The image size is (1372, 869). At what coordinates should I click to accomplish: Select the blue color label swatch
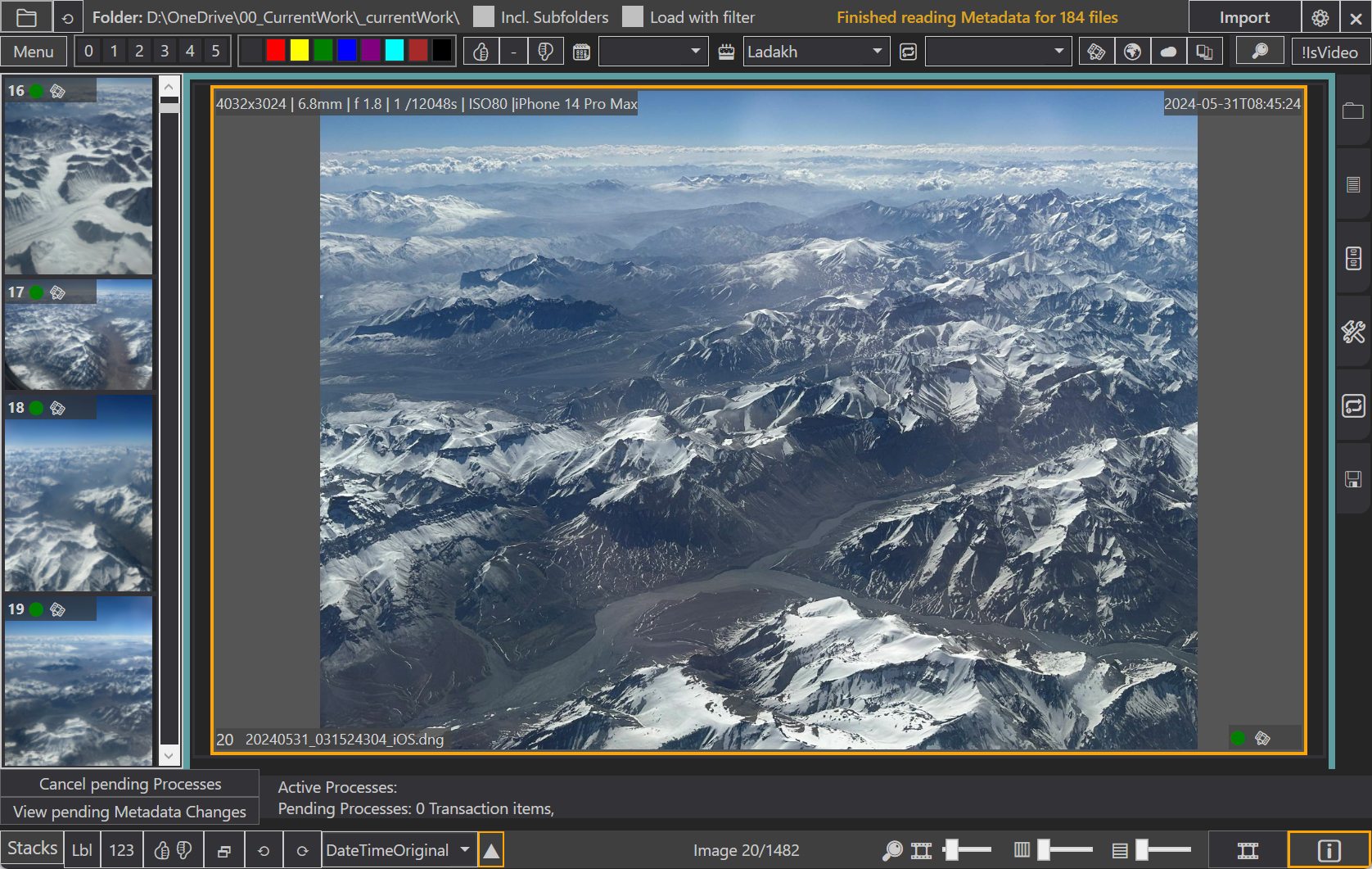pyautogui.click(x=347, y=51)
